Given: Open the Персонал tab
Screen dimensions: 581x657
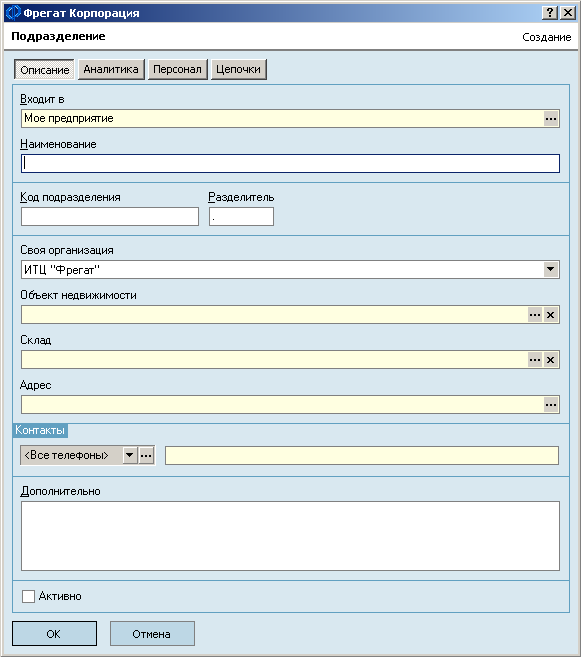Looking at the screenshot, I should tap(178, 69).
